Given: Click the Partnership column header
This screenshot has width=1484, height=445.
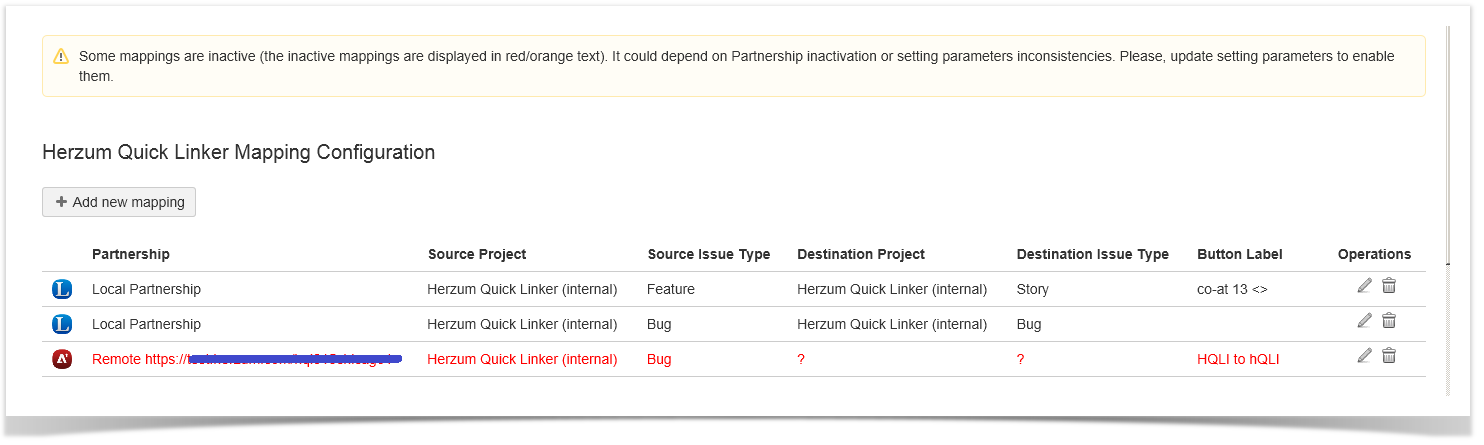Looking at the screenshot, I should coord(131,254).
